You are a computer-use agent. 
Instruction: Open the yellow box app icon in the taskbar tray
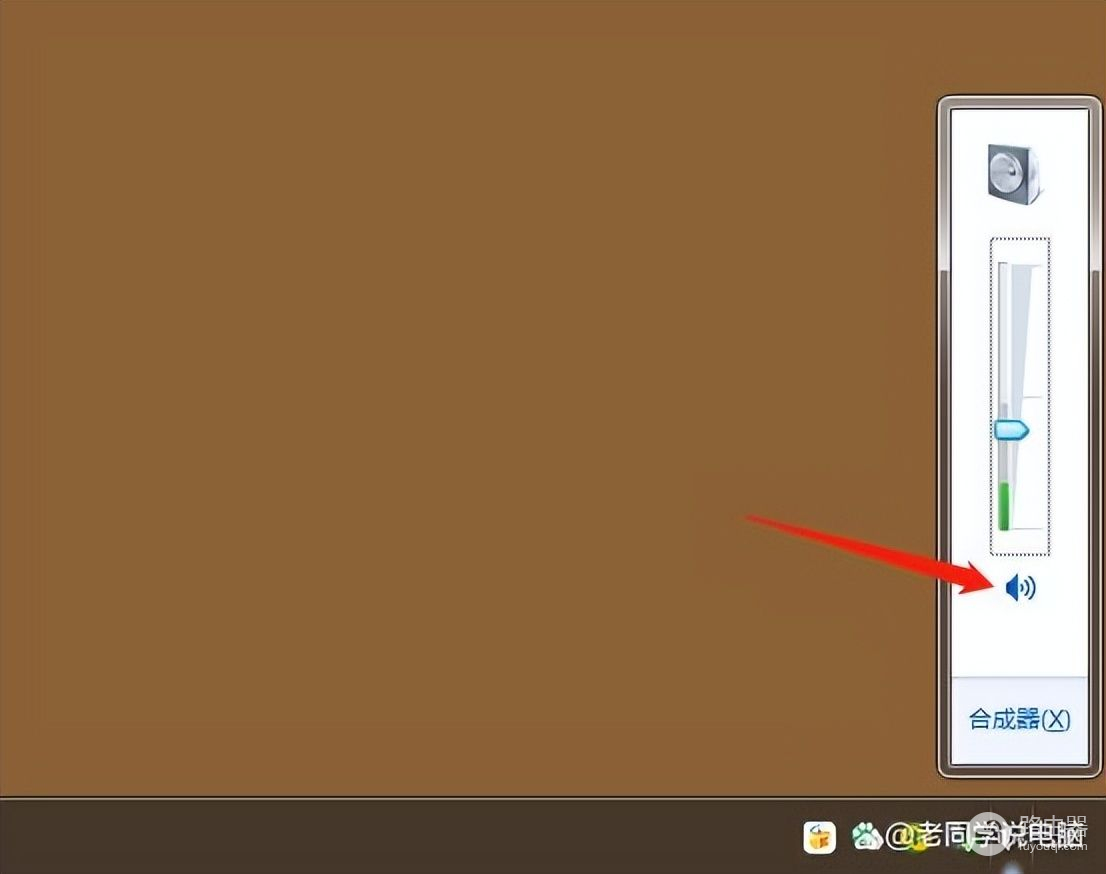tap(819, 837)
